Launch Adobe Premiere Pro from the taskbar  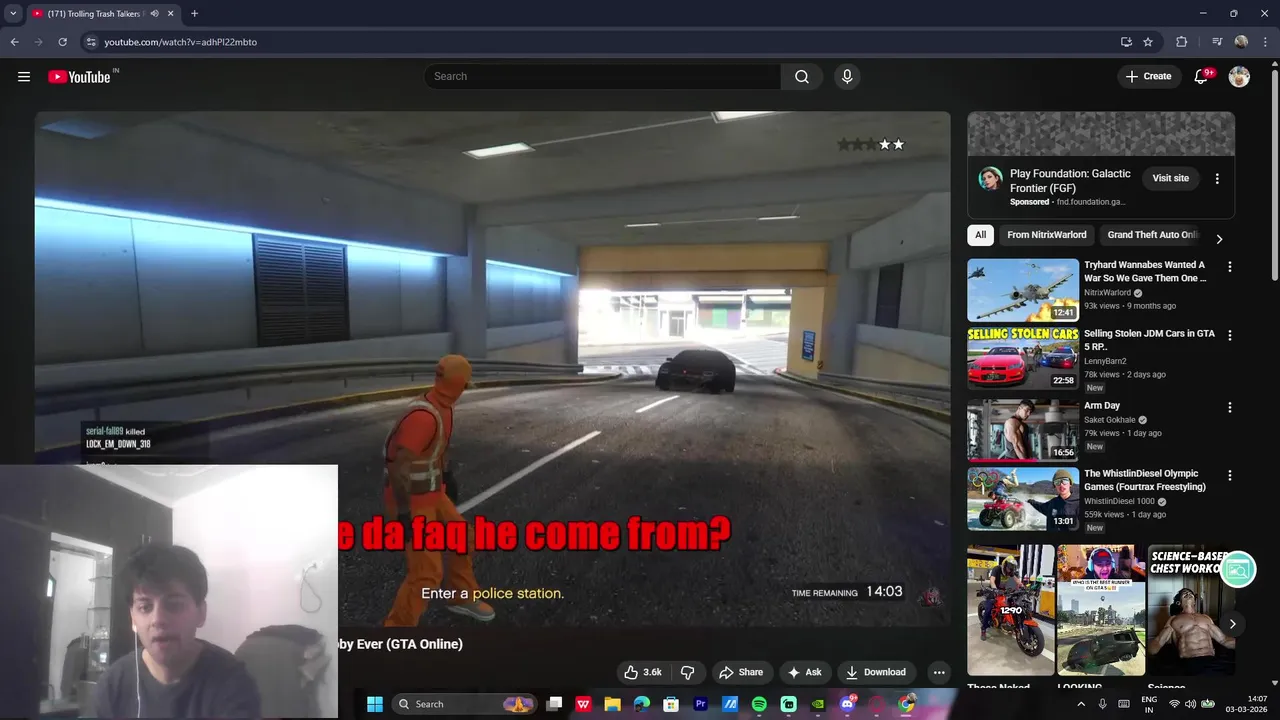(700, 704)
